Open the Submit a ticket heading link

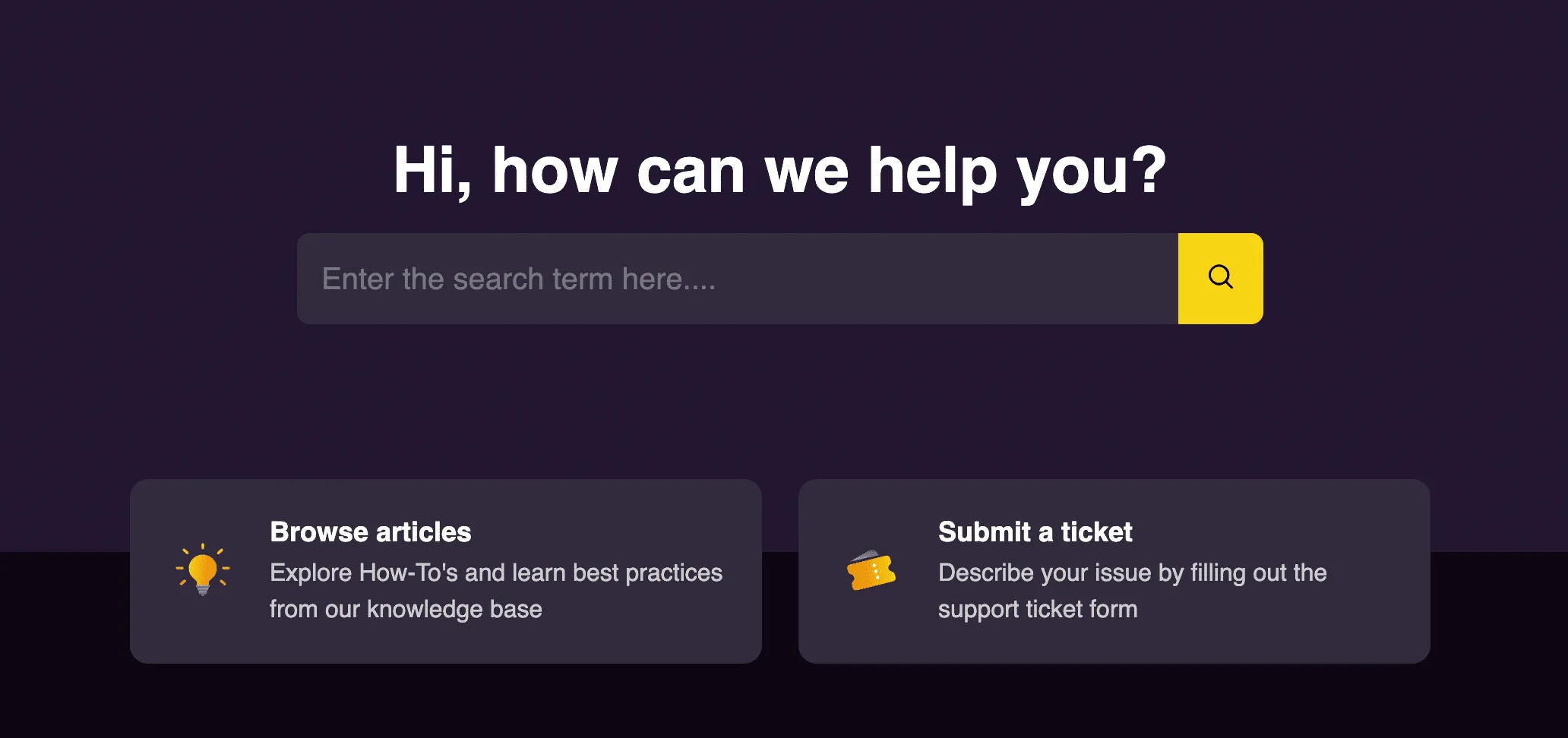tap(1035, 532)
